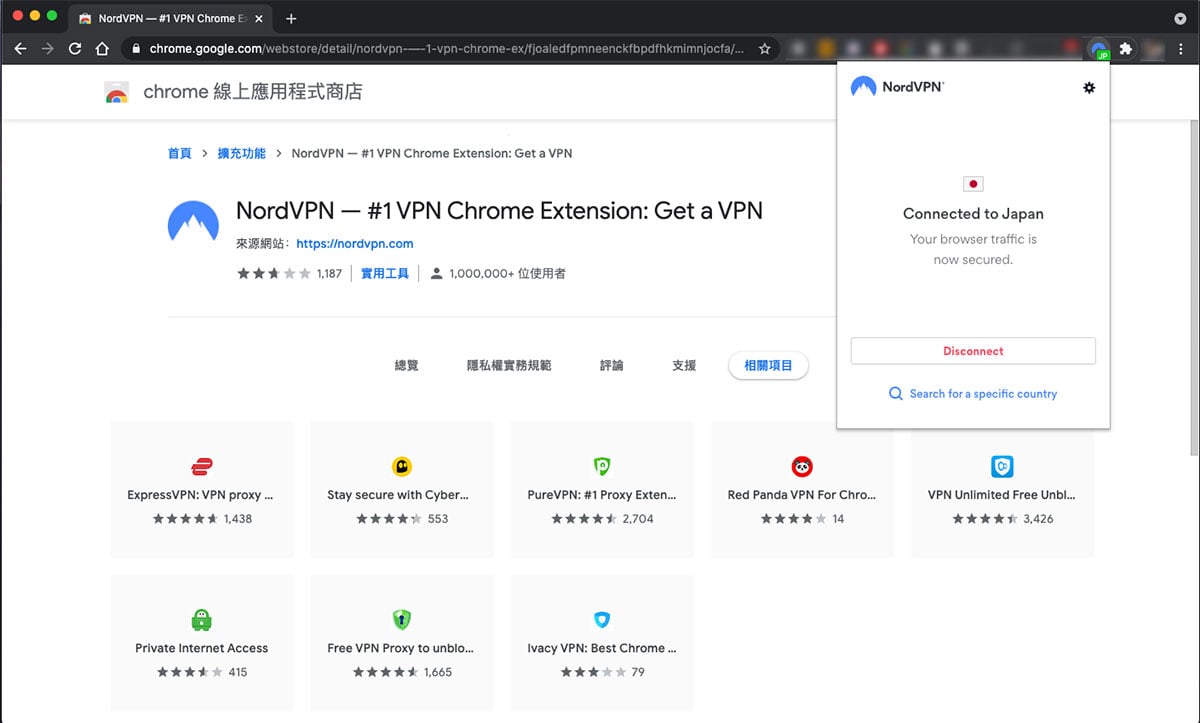Open Ivacy VPN: Best Chrome card title

[x=602, y=648]
